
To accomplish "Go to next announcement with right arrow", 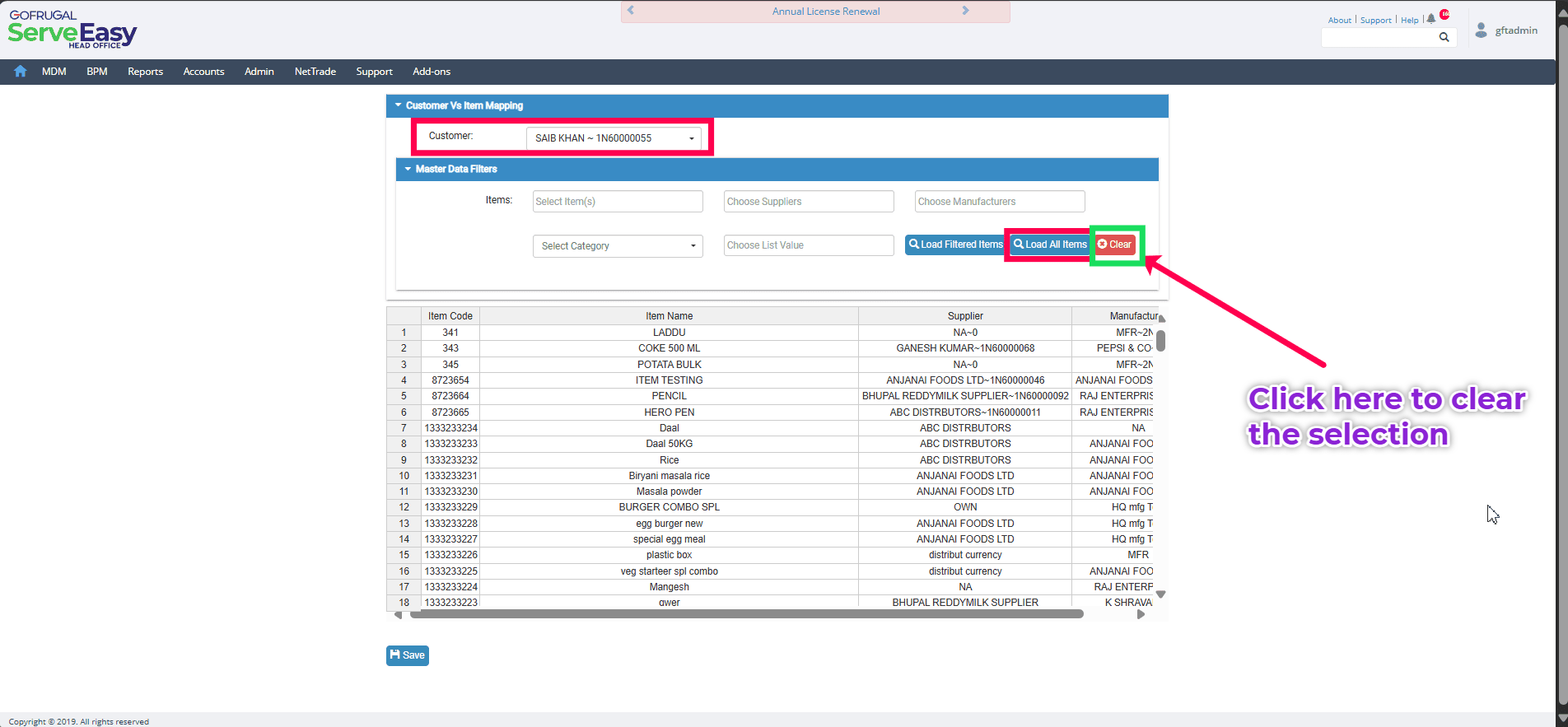I will [966, 11].
